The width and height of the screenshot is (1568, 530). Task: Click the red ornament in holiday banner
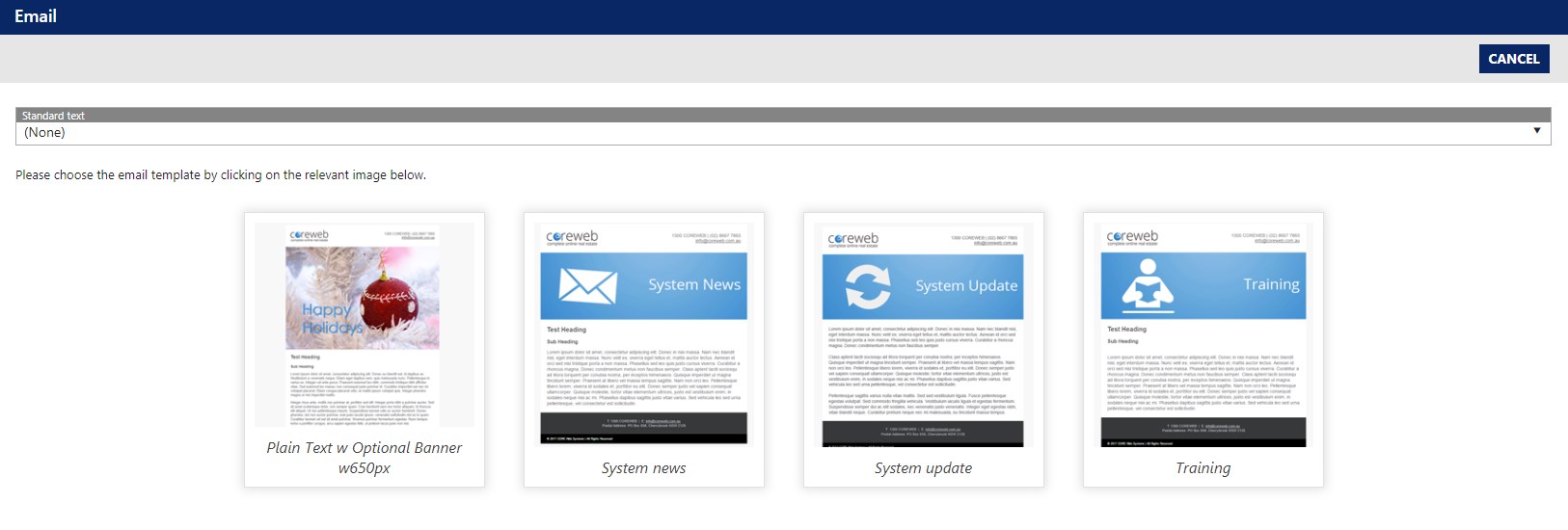point(387,300)
